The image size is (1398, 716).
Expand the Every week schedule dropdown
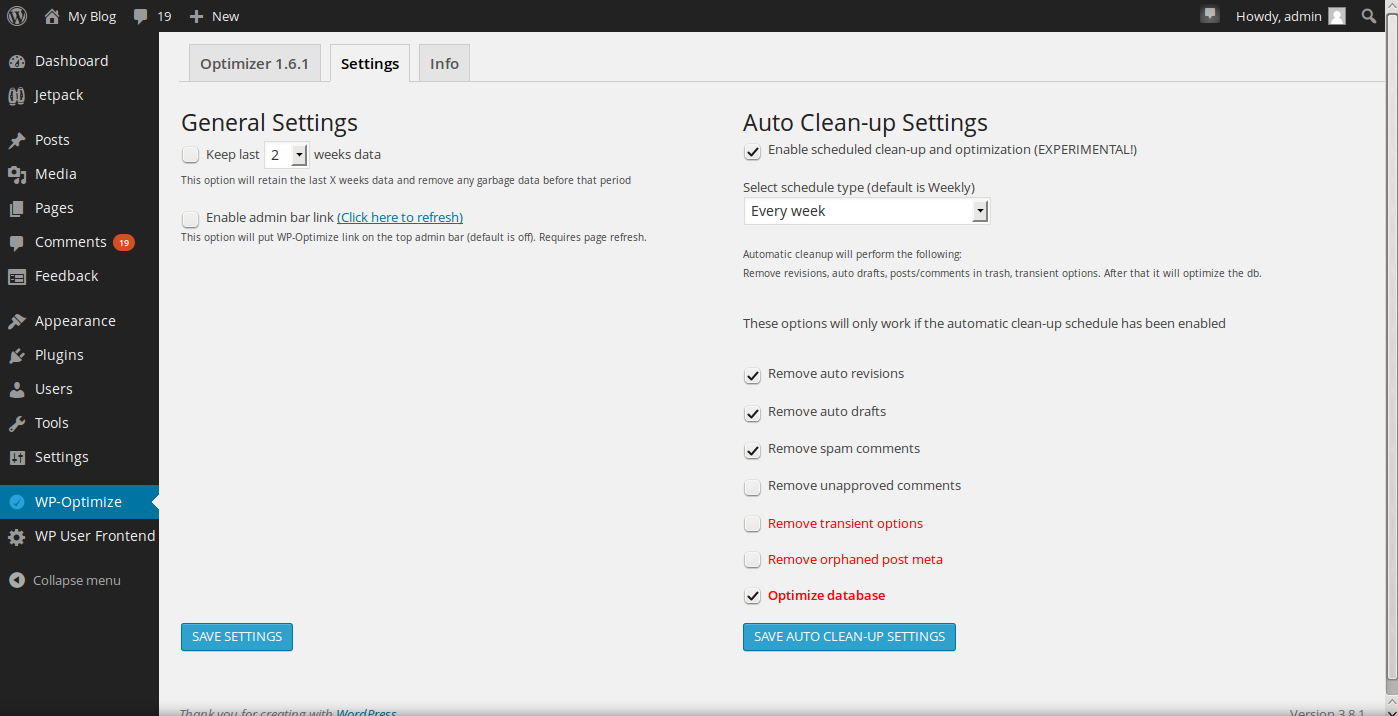click(x=979, y=212)
